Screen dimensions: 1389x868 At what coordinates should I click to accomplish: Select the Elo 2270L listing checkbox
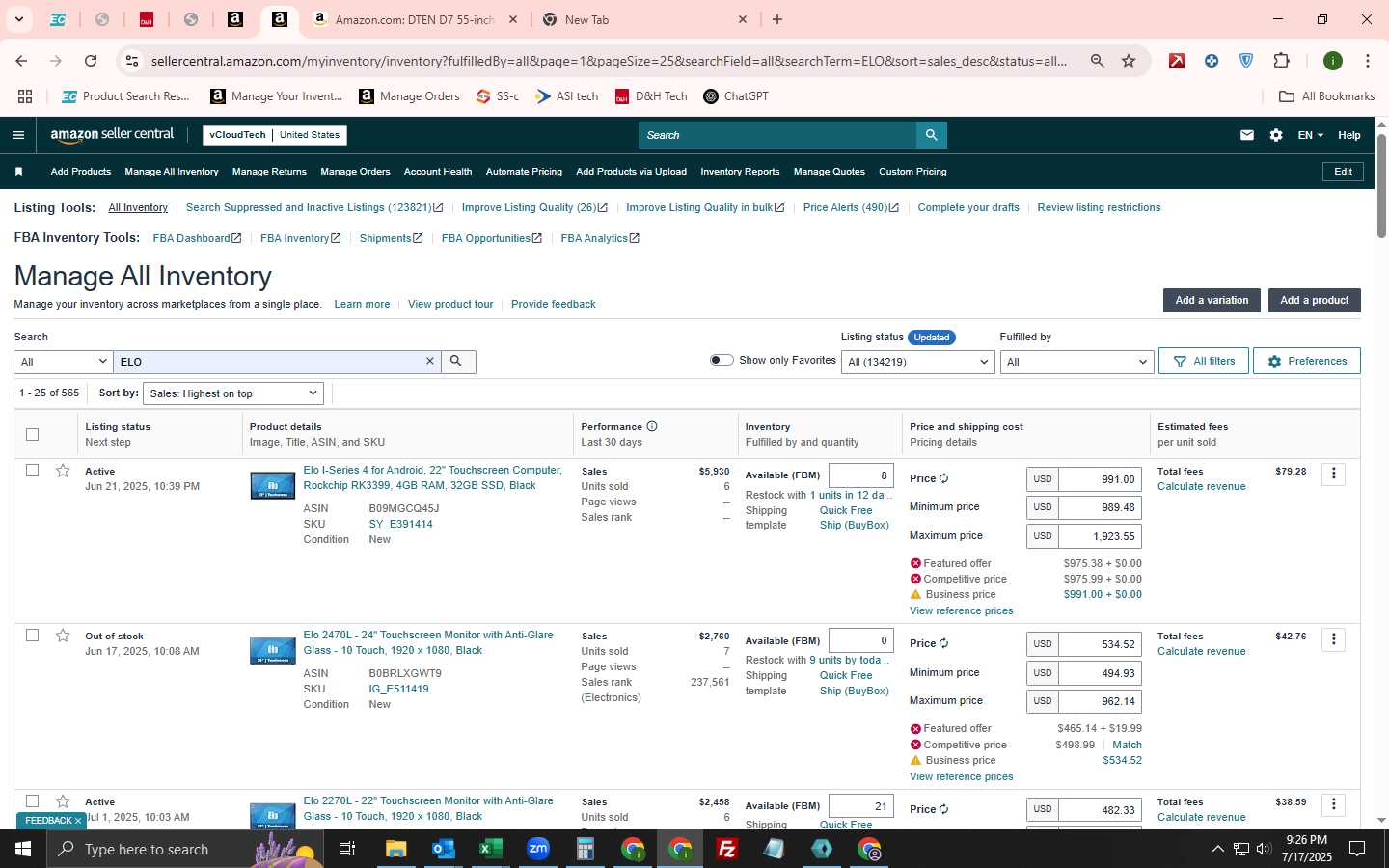(32, 801)
